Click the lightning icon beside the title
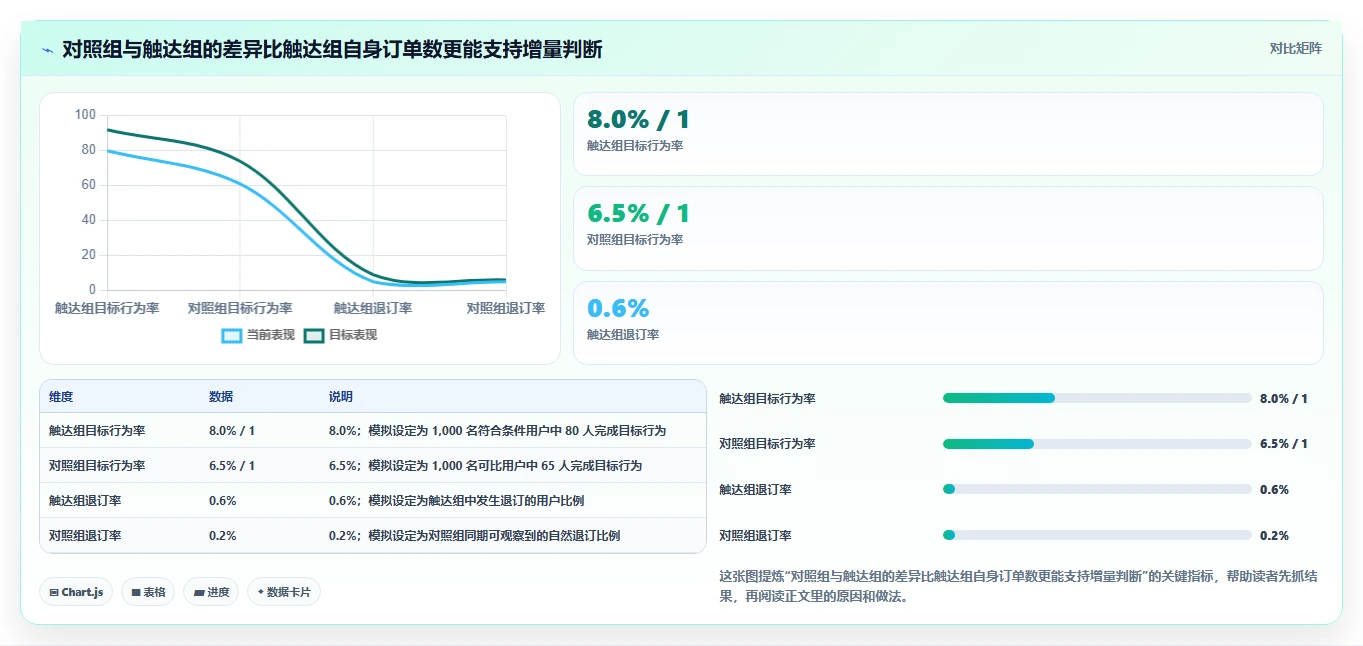Image resolution: width=1363 pixels, height=646 pixels. [47, 49]
